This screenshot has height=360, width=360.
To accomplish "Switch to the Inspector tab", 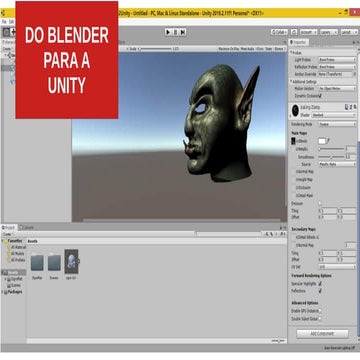I will click(299, 42).
